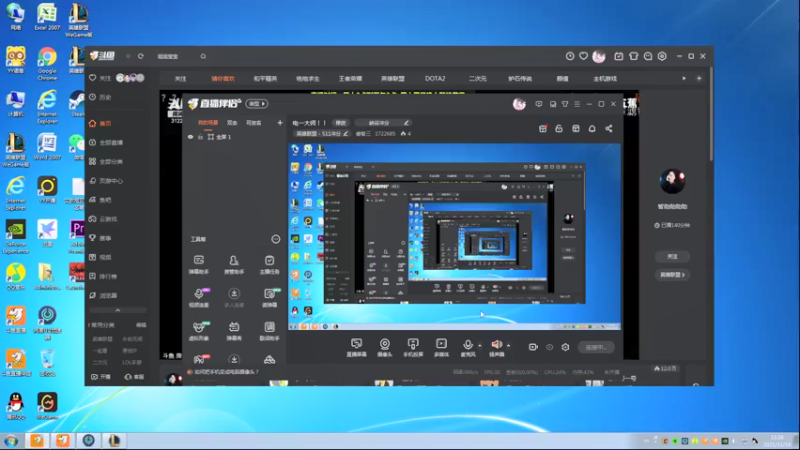Image resolution: width=800 pixels, height=450 pixels.
Task: Click 客服 support at the sidebar bottom
Action: point(134,377)
